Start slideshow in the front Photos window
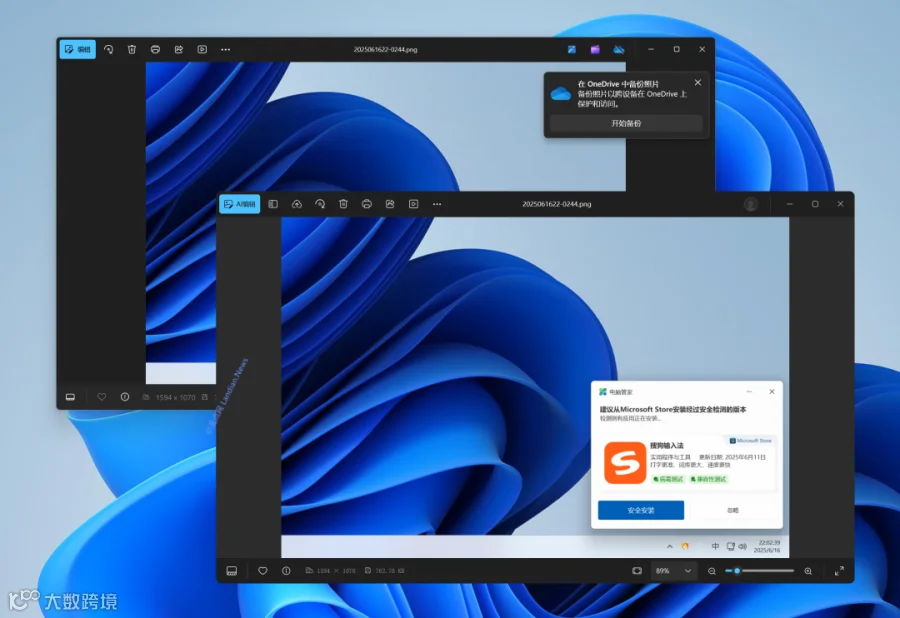 (x=413, y=204)
